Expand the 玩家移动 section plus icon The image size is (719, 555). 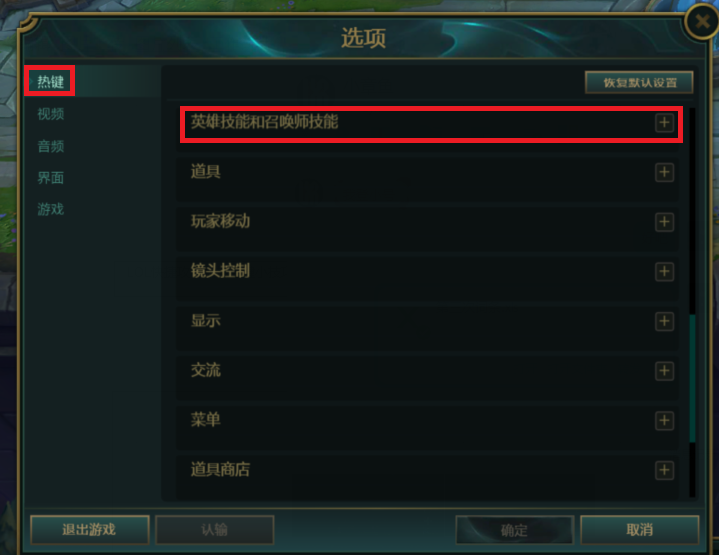664,222
